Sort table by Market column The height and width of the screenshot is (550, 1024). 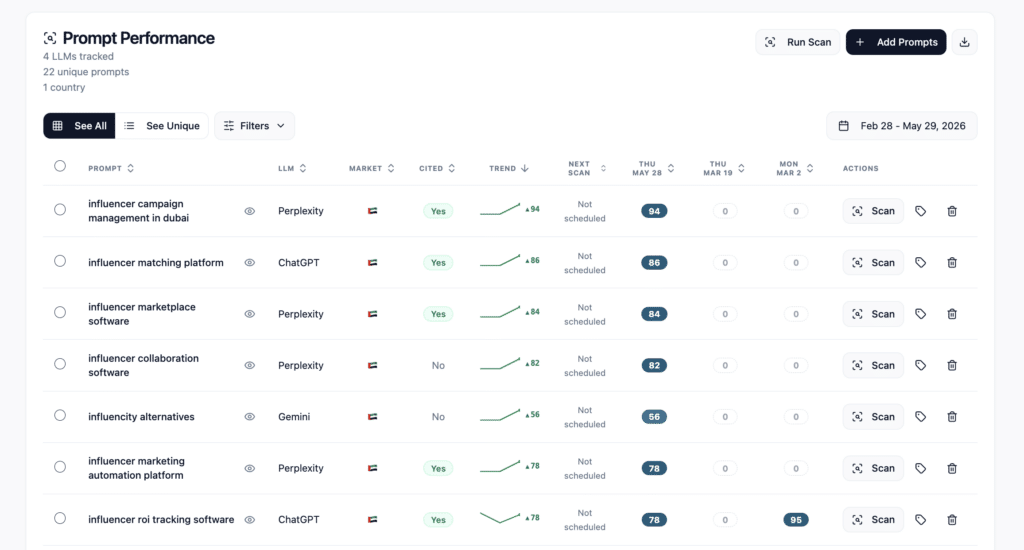[372, 169]
